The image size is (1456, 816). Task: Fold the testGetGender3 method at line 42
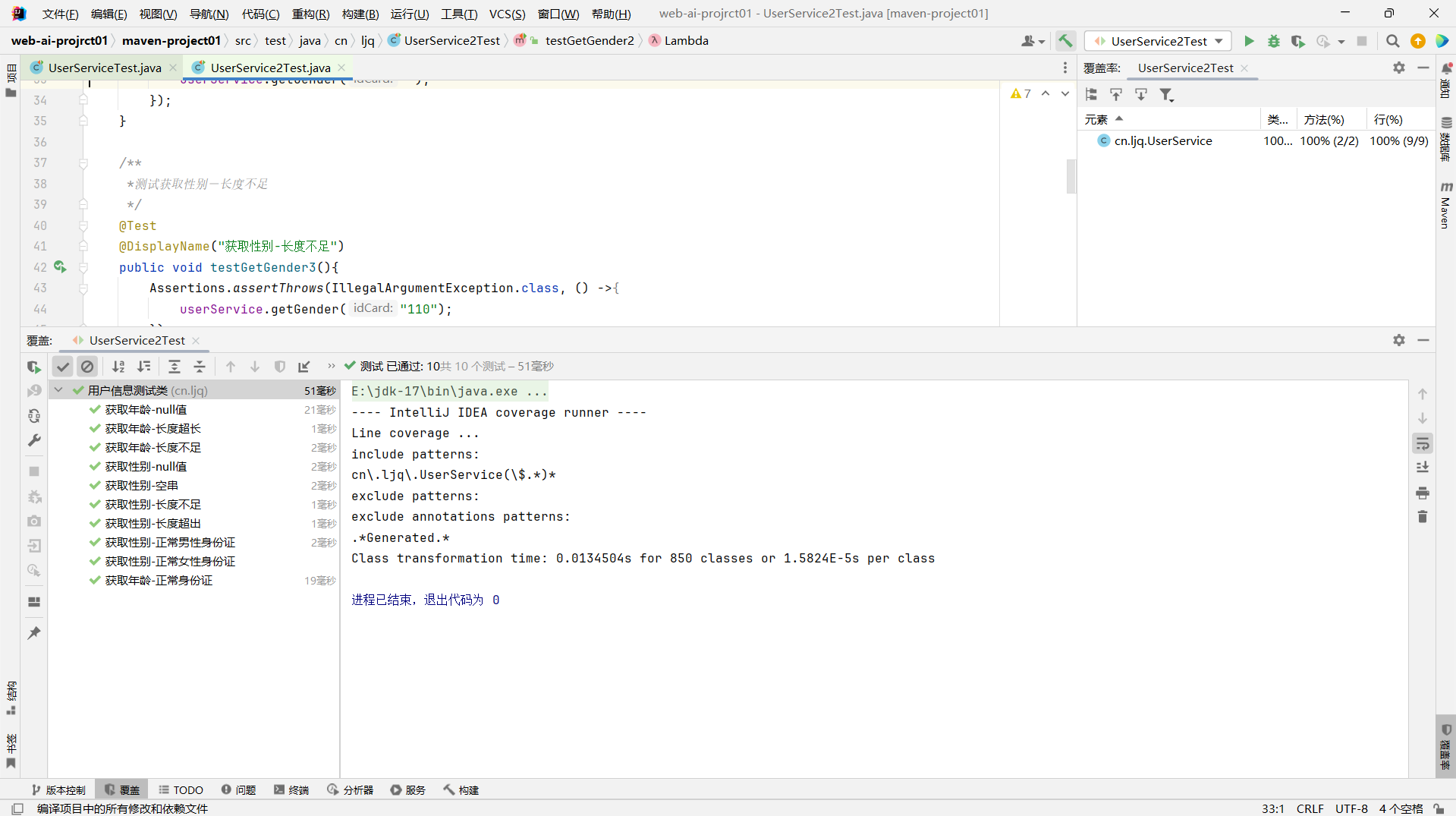tap(83, 267)
